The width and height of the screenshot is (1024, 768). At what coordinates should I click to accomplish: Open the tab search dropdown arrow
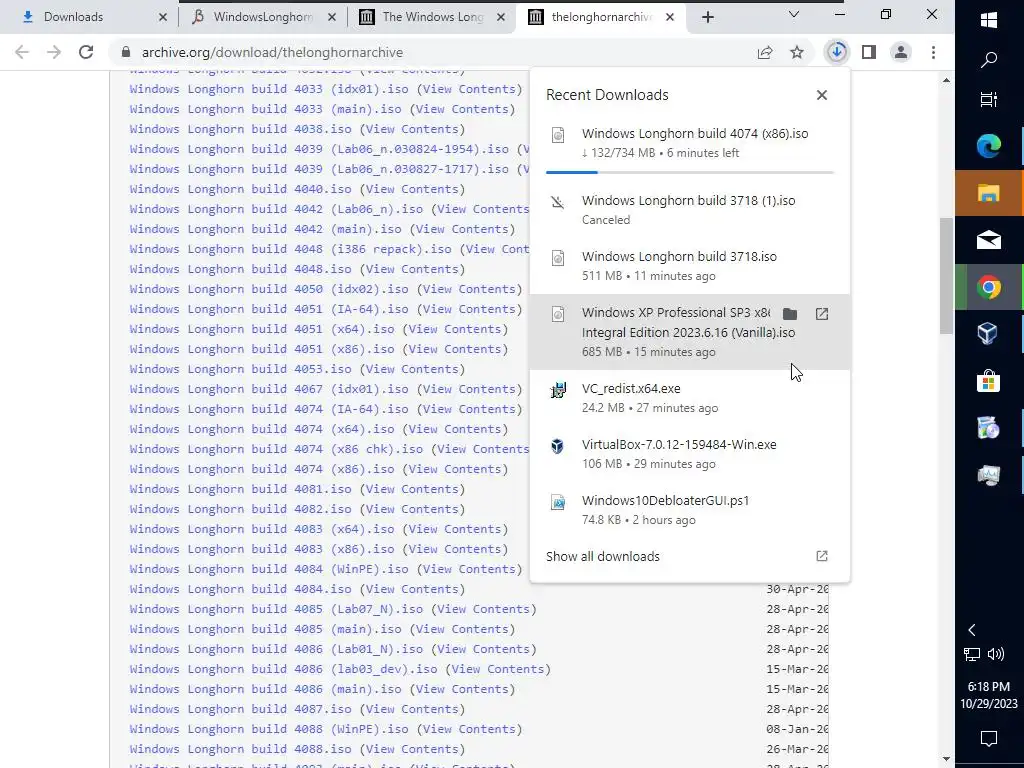pos(794,14)
